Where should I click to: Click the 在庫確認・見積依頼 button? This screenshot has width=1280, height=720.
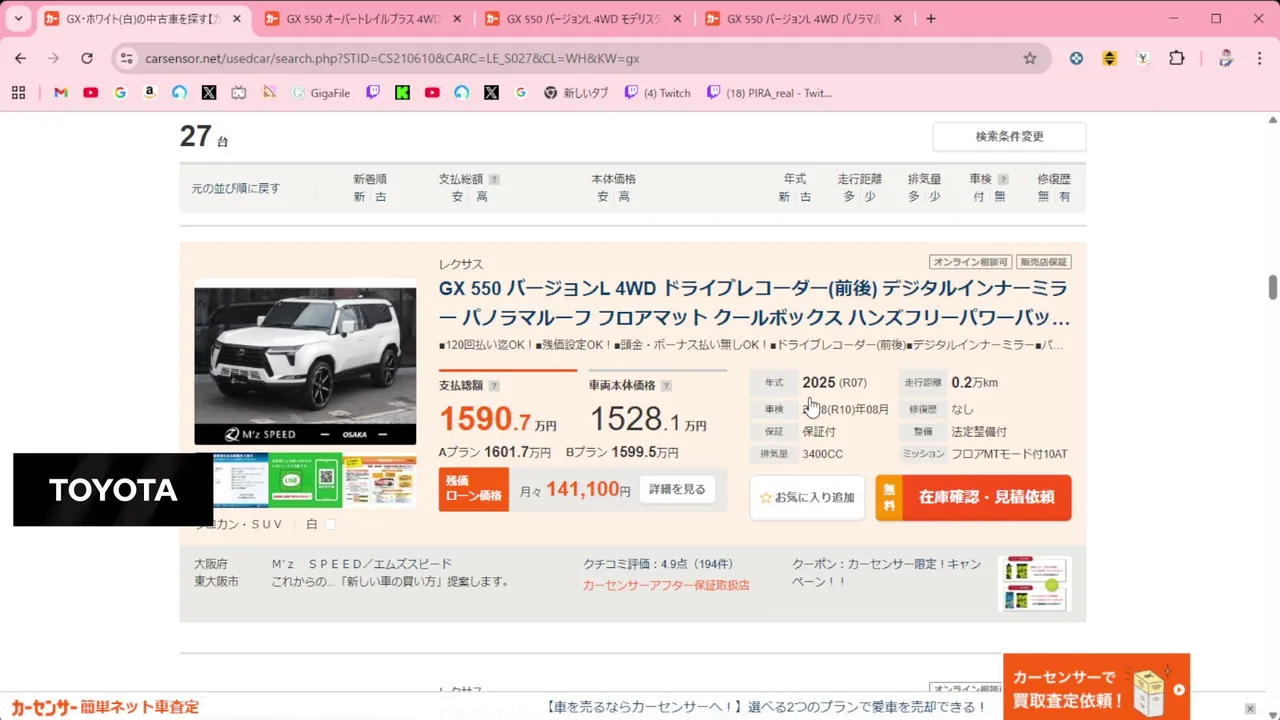click(x=973, y=497)
